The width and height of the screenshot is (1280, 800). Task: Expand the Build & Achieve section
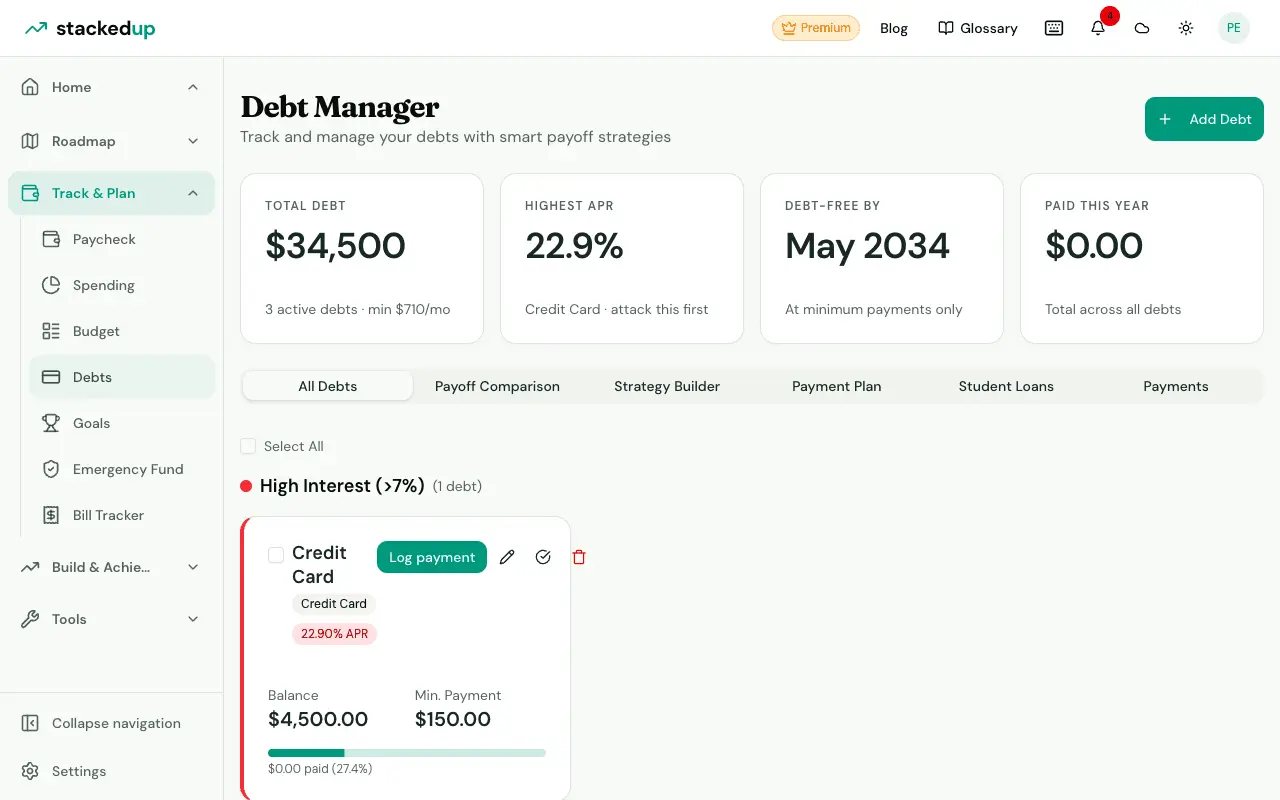(x=111, y=567)
